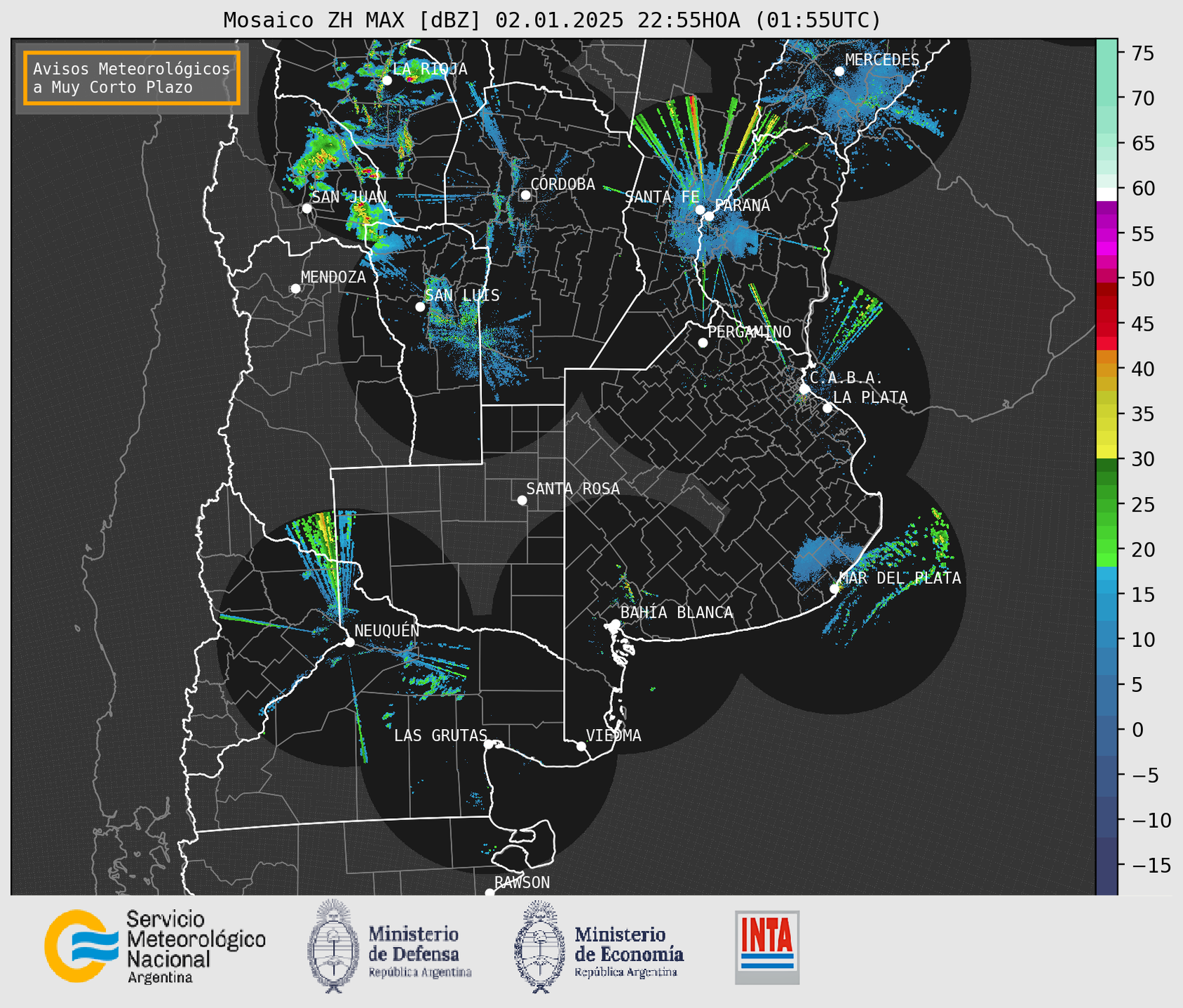This screenshot has height=1008, width=1183.
Task: Click the SAN LUIS city marker dot
Action: point(420,307)
